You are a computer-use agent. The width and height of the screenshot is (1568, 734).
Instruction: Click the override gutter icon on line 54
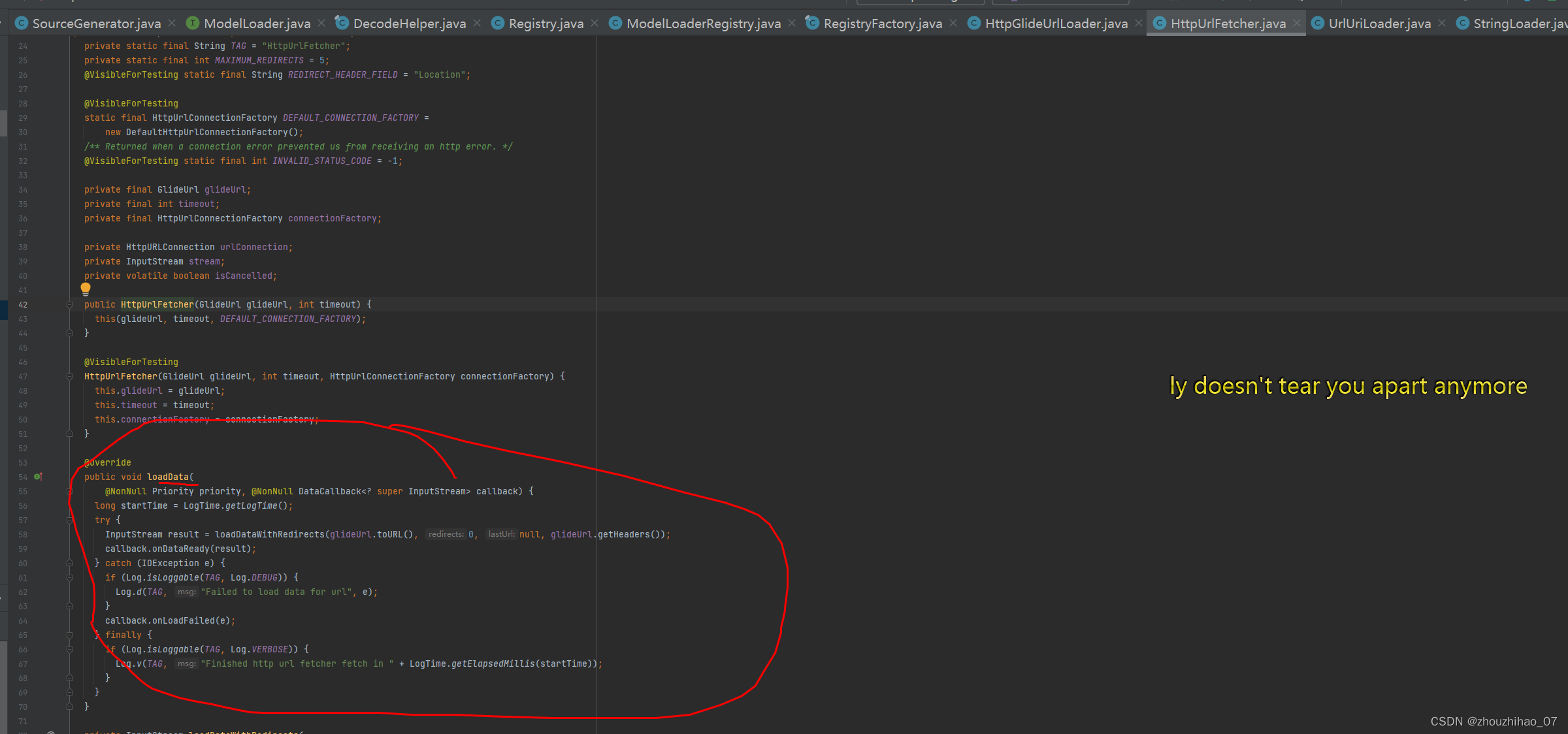pos(38,477)
